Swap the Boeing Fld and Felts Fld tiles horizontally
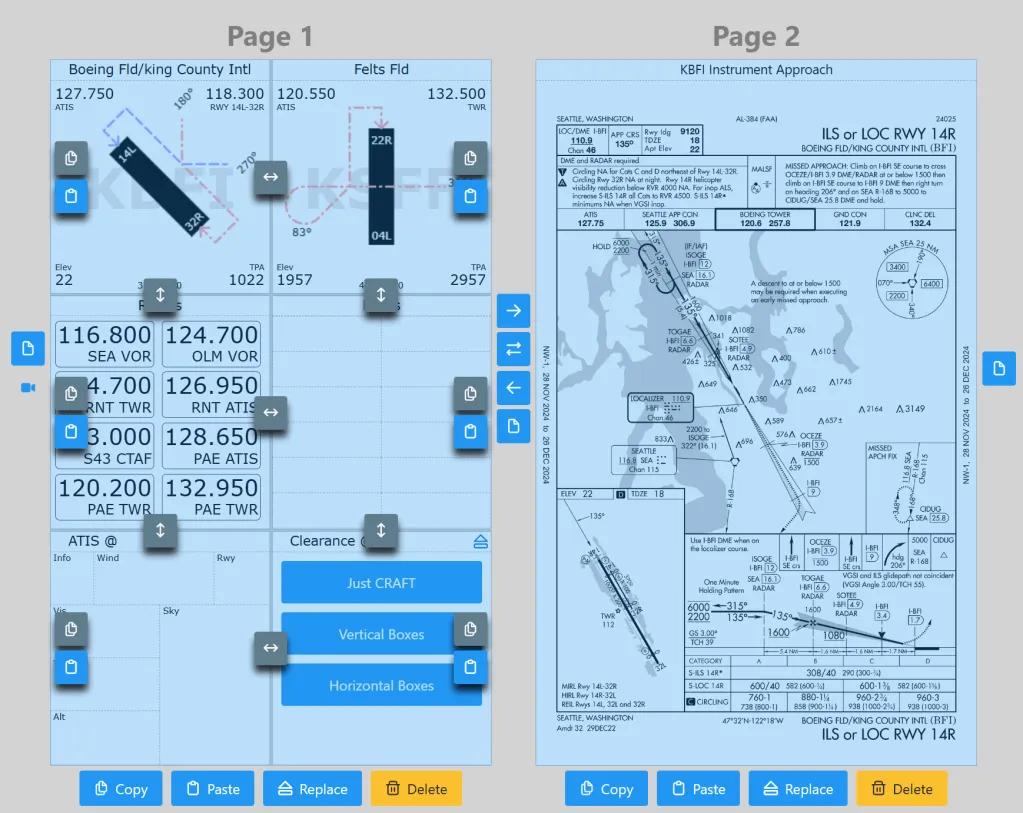 click(270, 178)
